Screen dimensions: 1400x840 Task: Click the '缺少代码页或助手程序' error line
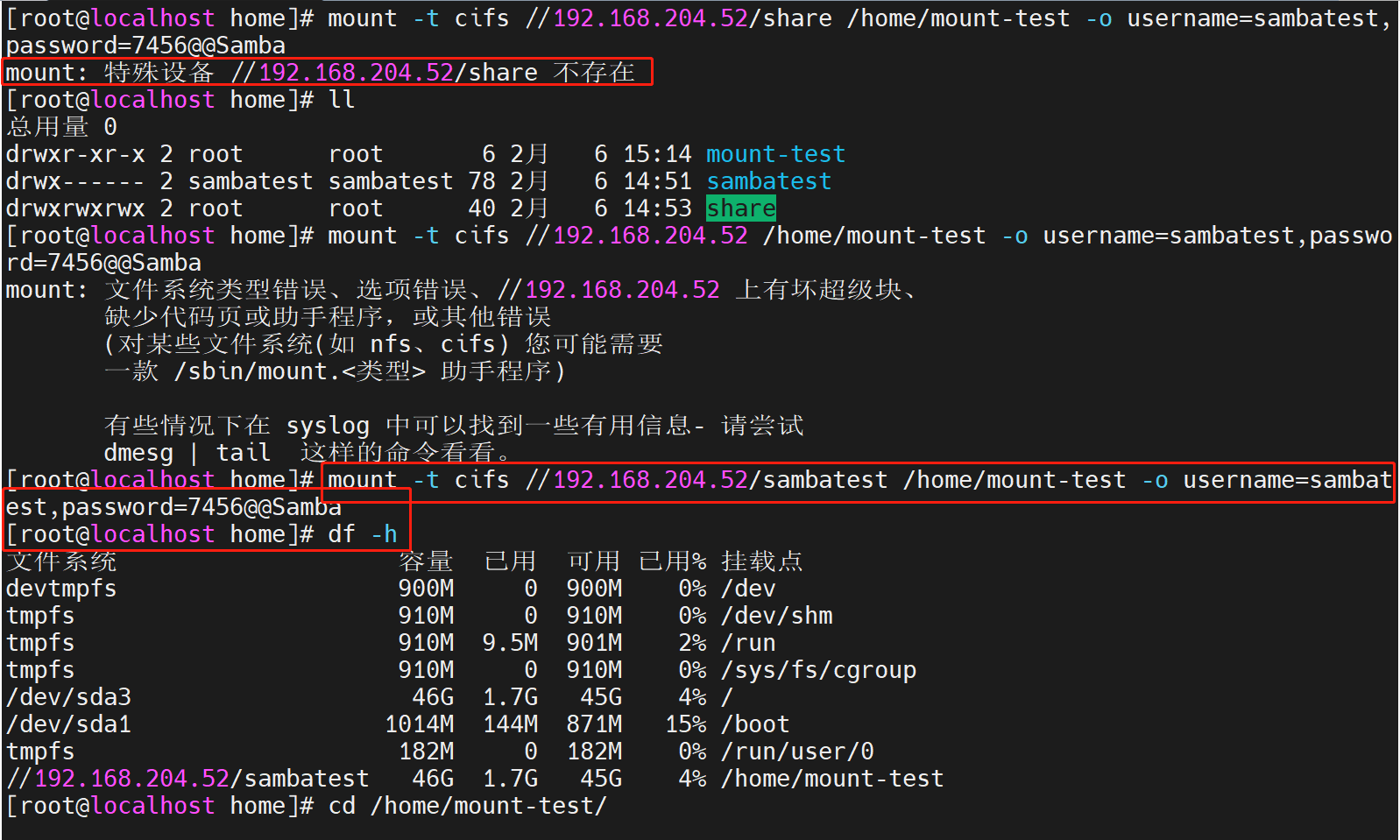click(244, 317)
